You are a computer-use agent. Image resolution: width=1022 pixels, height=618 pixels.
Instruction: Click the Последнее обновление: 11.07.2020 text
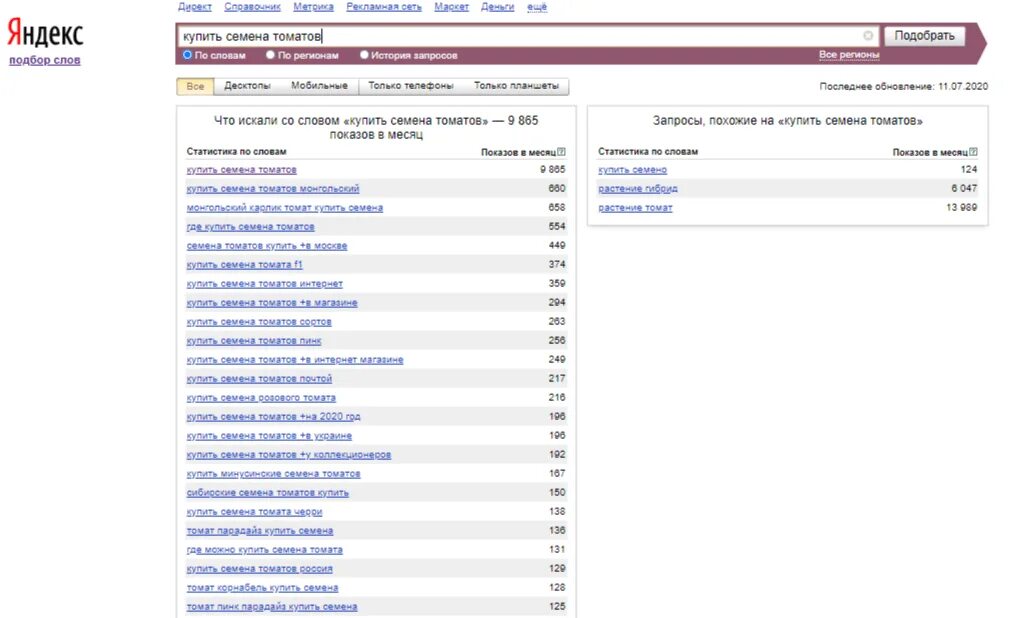point(903,86)
